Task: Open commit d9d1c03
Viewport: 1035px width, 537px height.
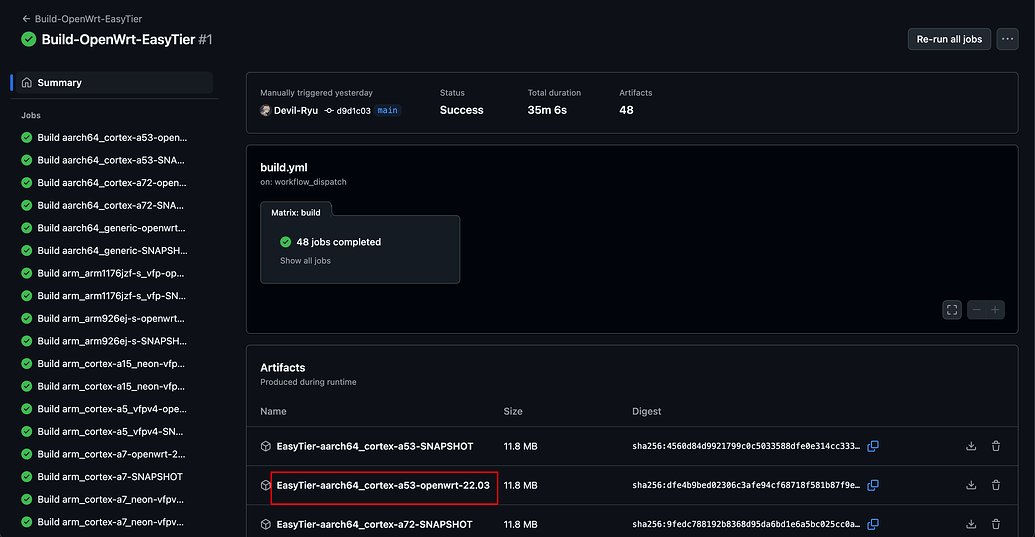Action: tap(353, 111)
